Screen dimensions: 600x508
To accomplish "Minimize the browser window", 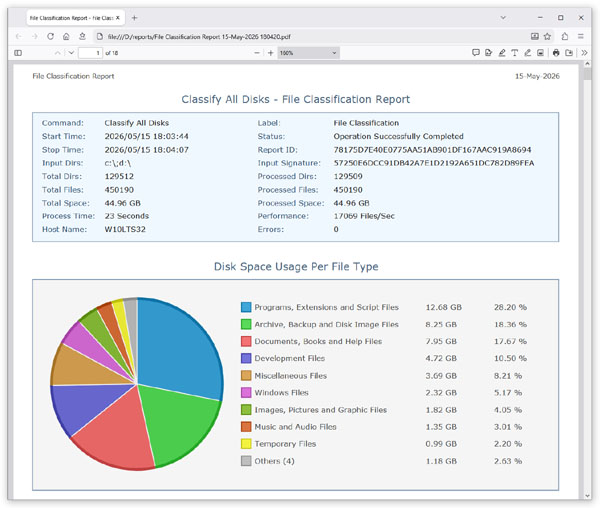I will tap(540, 18).
